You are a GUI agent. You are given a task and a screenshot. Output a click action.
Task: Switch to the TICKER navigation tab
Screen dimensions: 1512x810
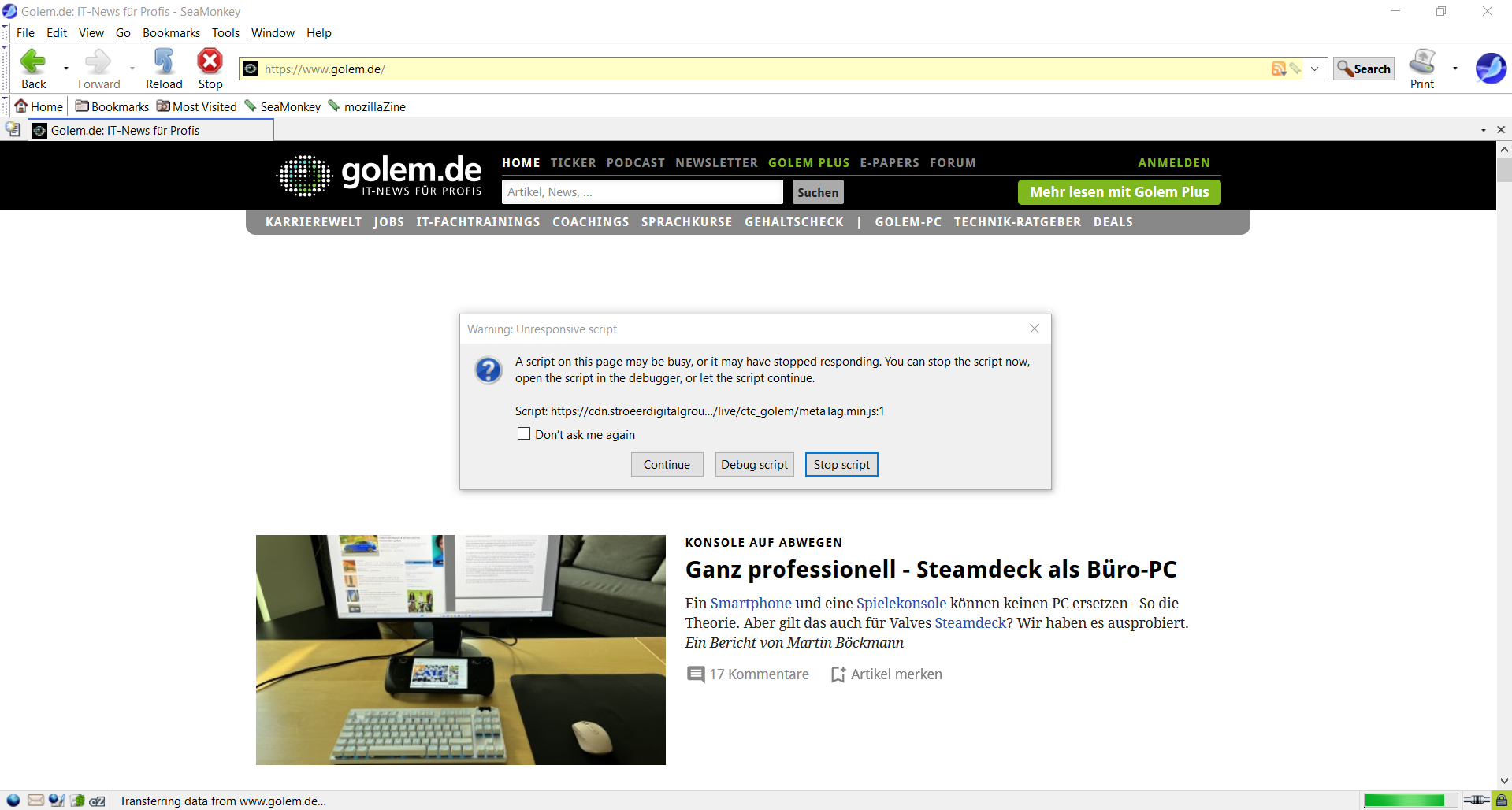coord(573,162)
